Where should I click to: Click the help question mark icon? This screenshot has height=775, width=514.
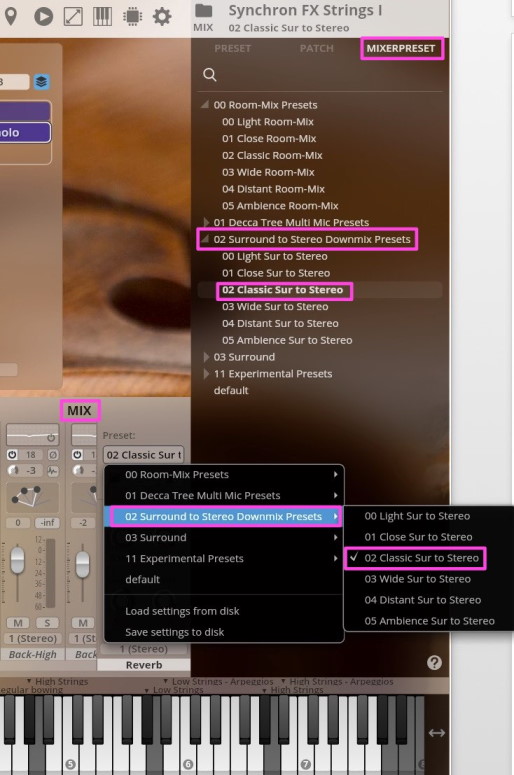point(434,663)
